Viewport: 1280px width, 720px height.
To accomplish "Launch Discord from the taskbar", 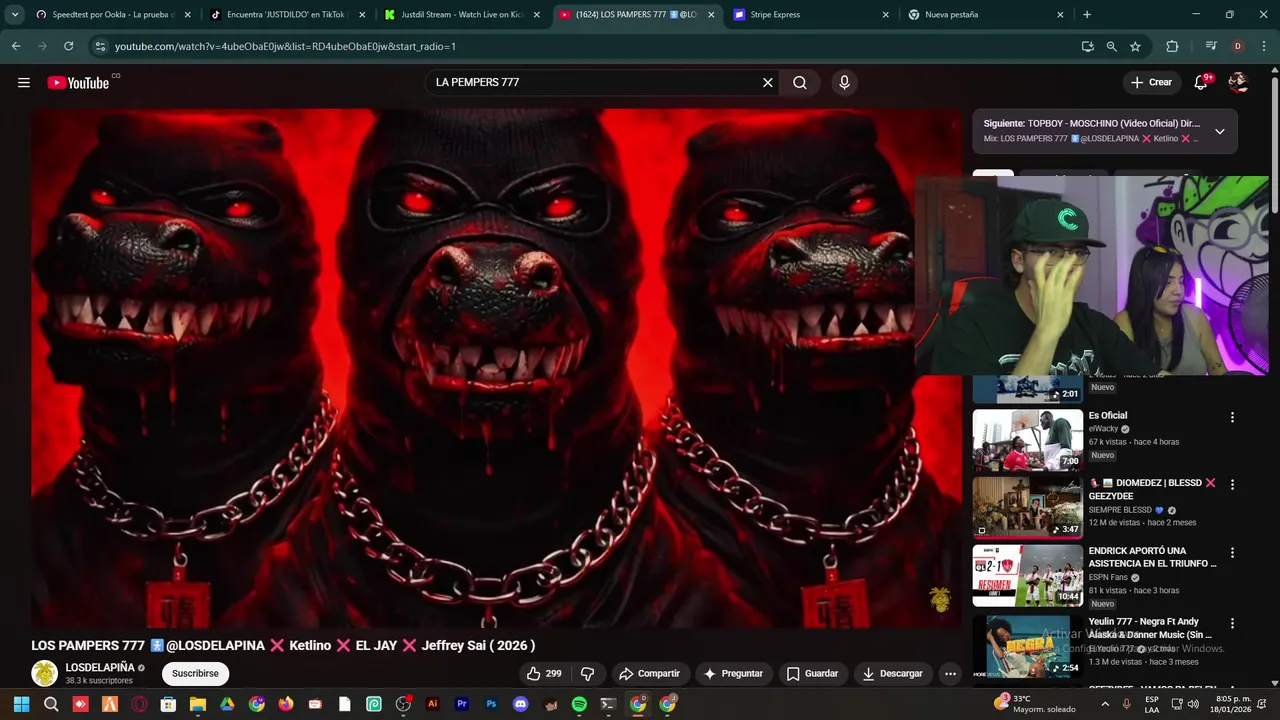I will [520, 704].
